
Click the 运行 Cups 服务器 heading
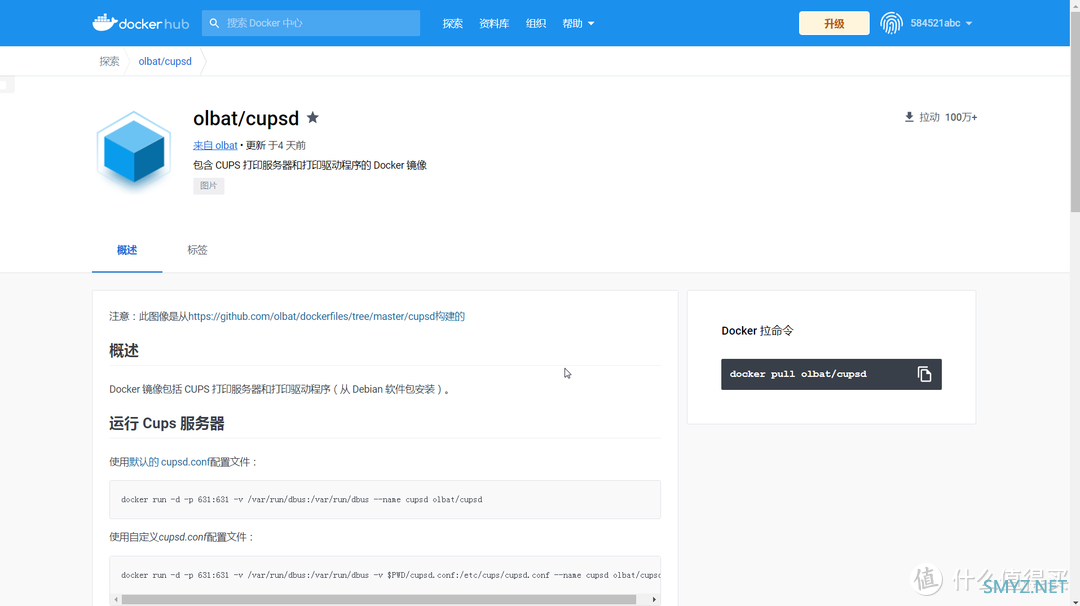click(167, 424)
